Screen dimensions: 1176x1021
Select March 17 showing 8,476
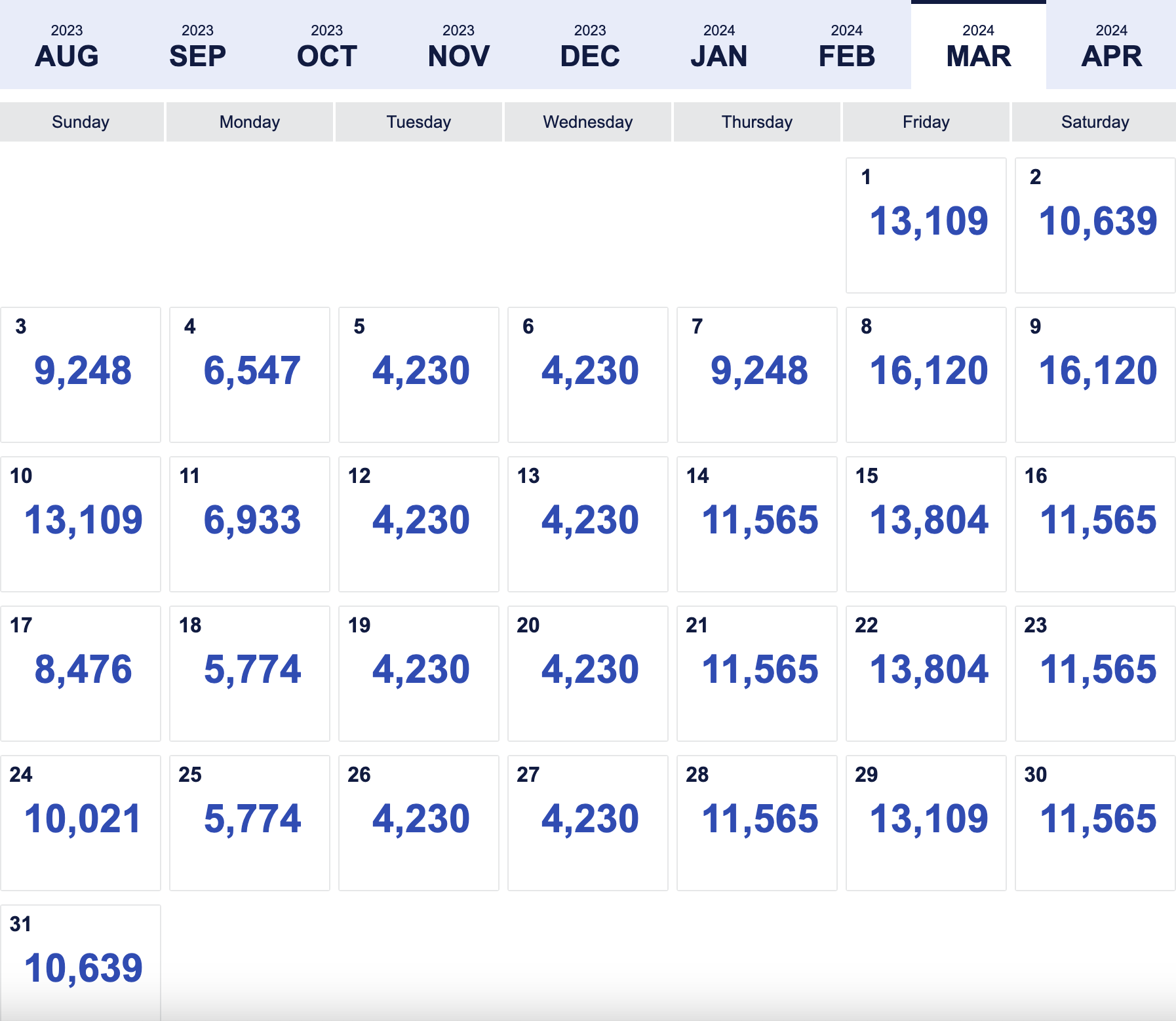(81, 674)
